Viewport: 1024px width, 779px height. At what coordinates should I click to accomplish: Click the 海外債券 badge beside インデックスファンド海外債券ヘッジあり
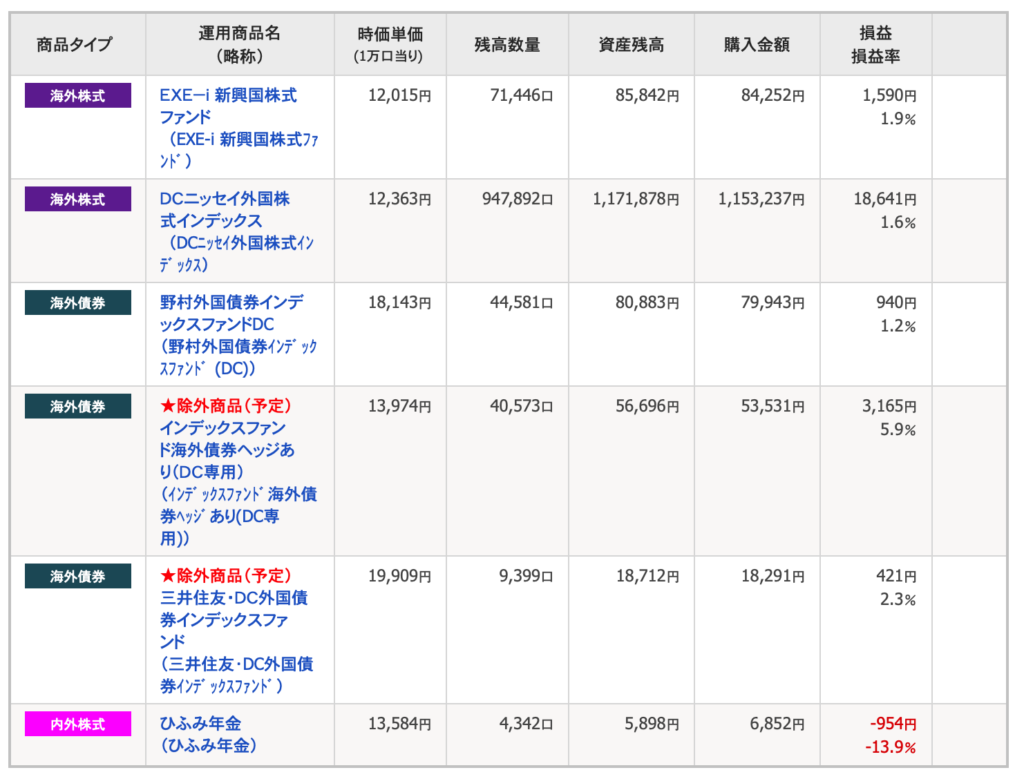coord(78,406)
